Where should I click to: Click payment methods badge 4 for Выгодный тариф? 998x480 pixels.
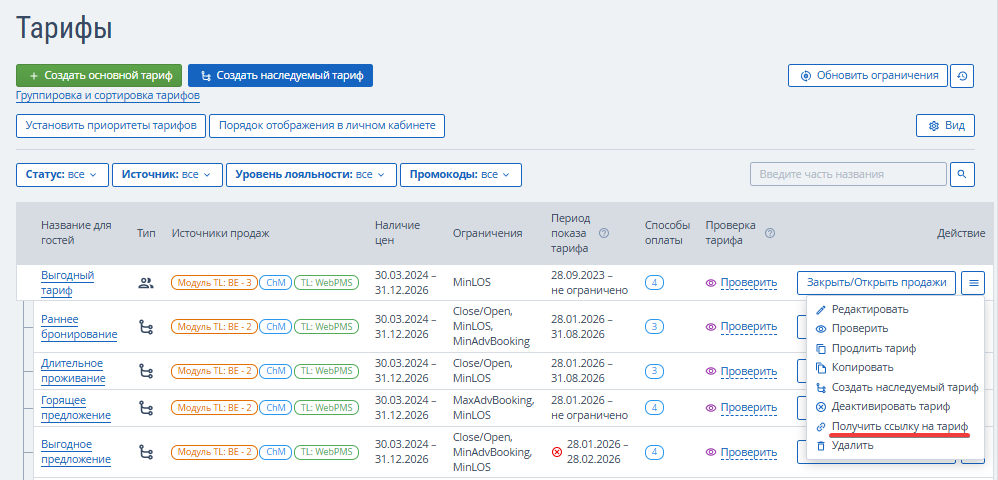tap(654, 283)
